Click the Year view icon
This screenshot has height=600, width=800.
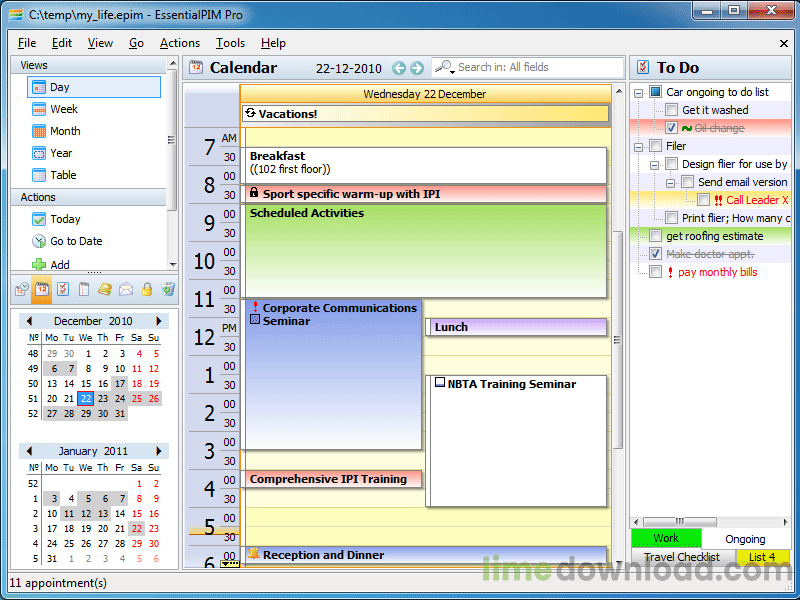coord(39,153)
